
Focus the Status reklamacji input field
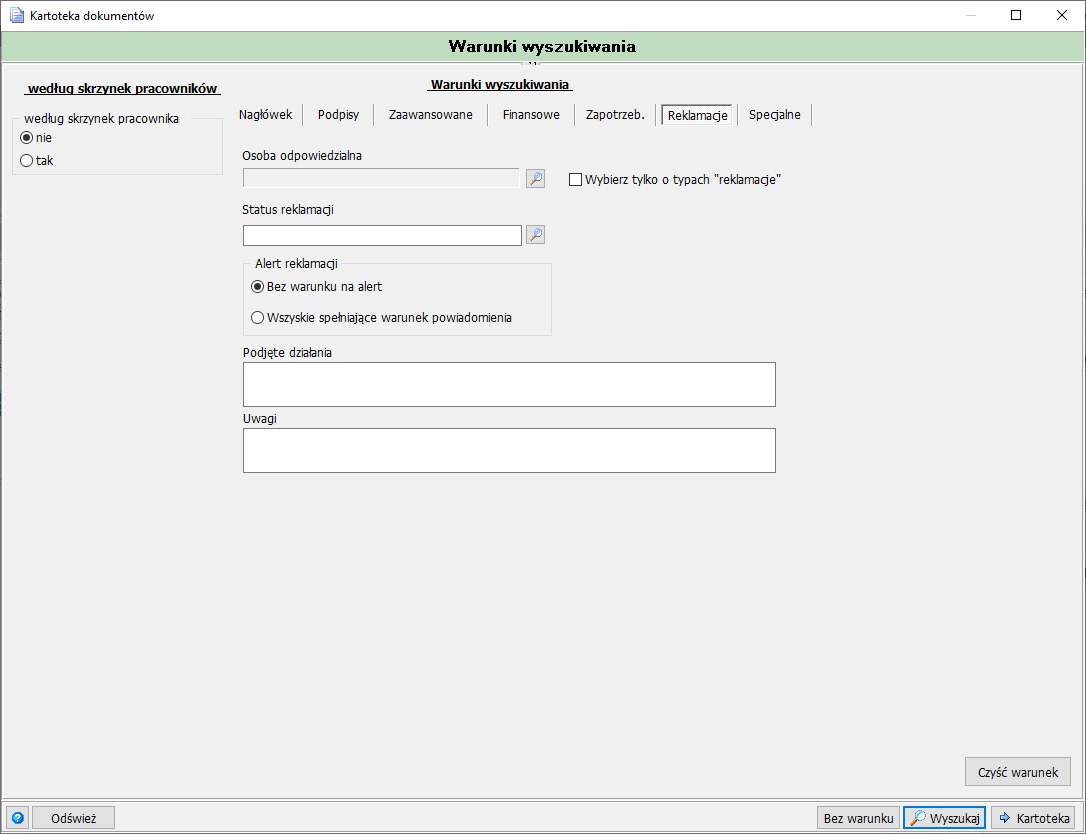[x=382, y=235]
